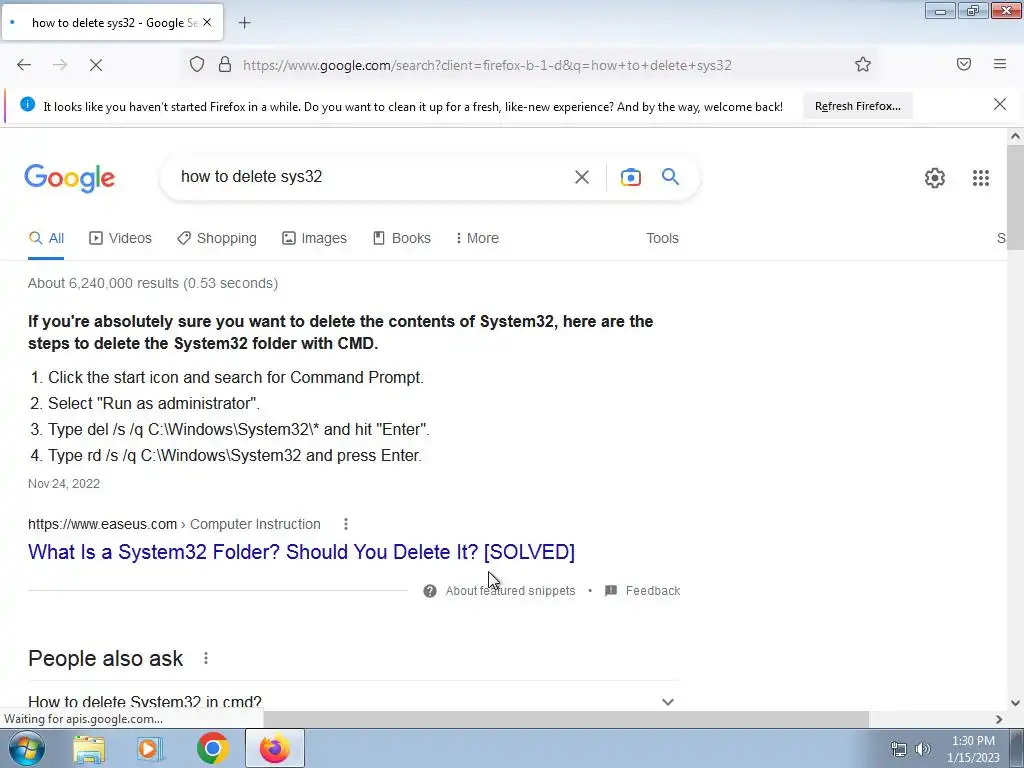
Task: Open network status tray icon
Action: (x=899, y=749)
